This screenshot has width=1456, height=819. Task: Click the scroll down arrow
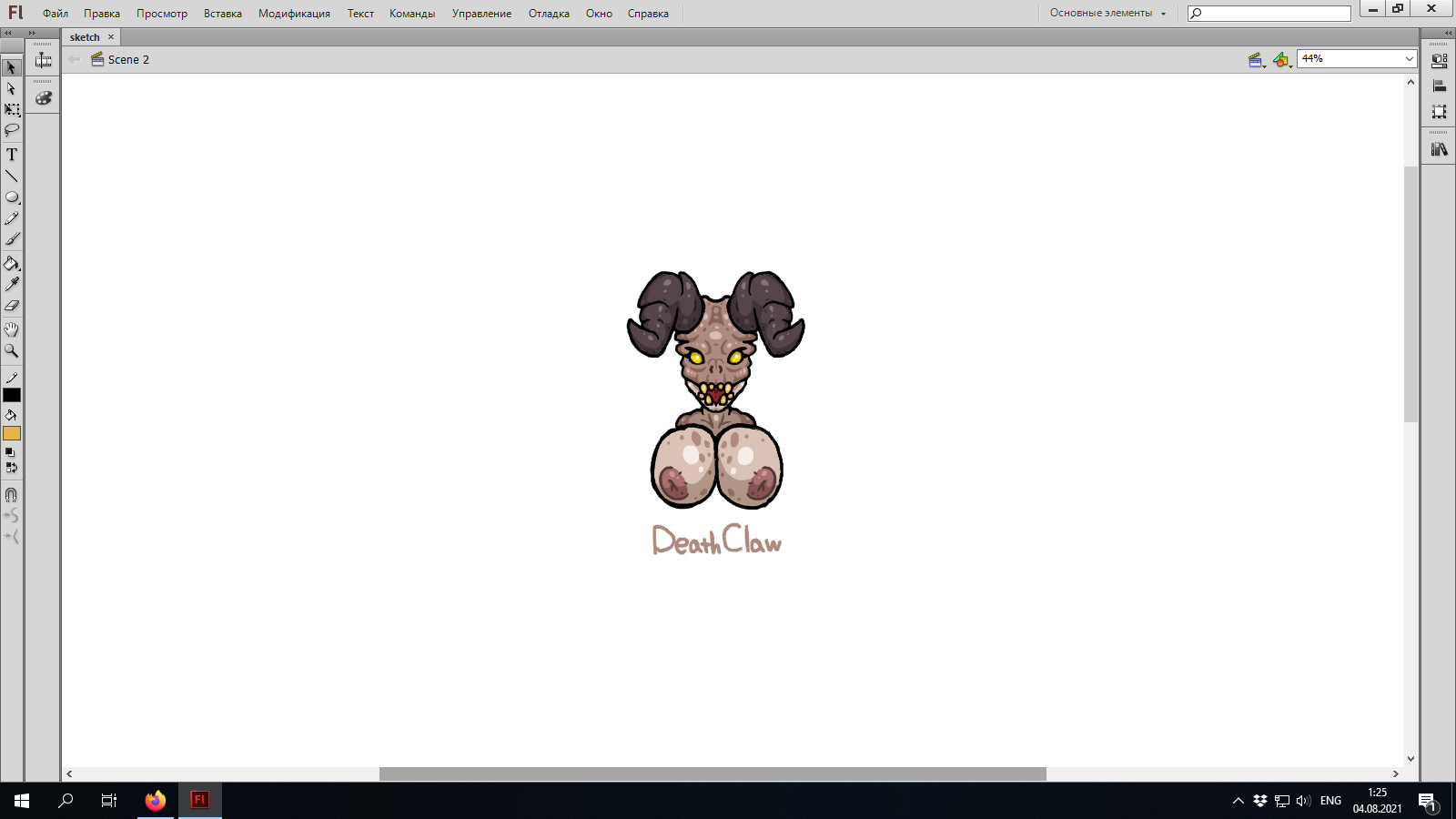click(1410, 758)
